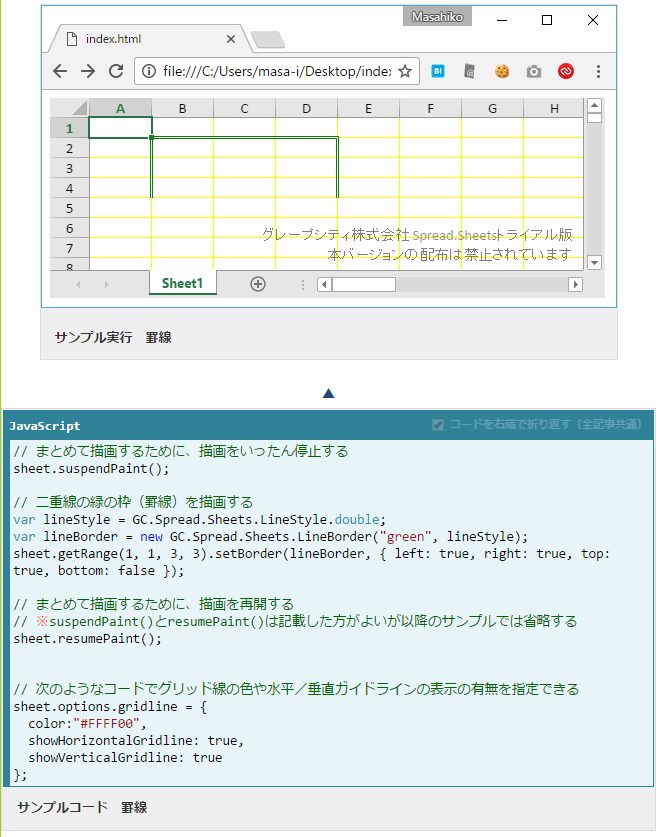The image size is (661, 837).
Task: Click the spreadsheet vertical scroll down arrow
Action: (x=594, y=263)
